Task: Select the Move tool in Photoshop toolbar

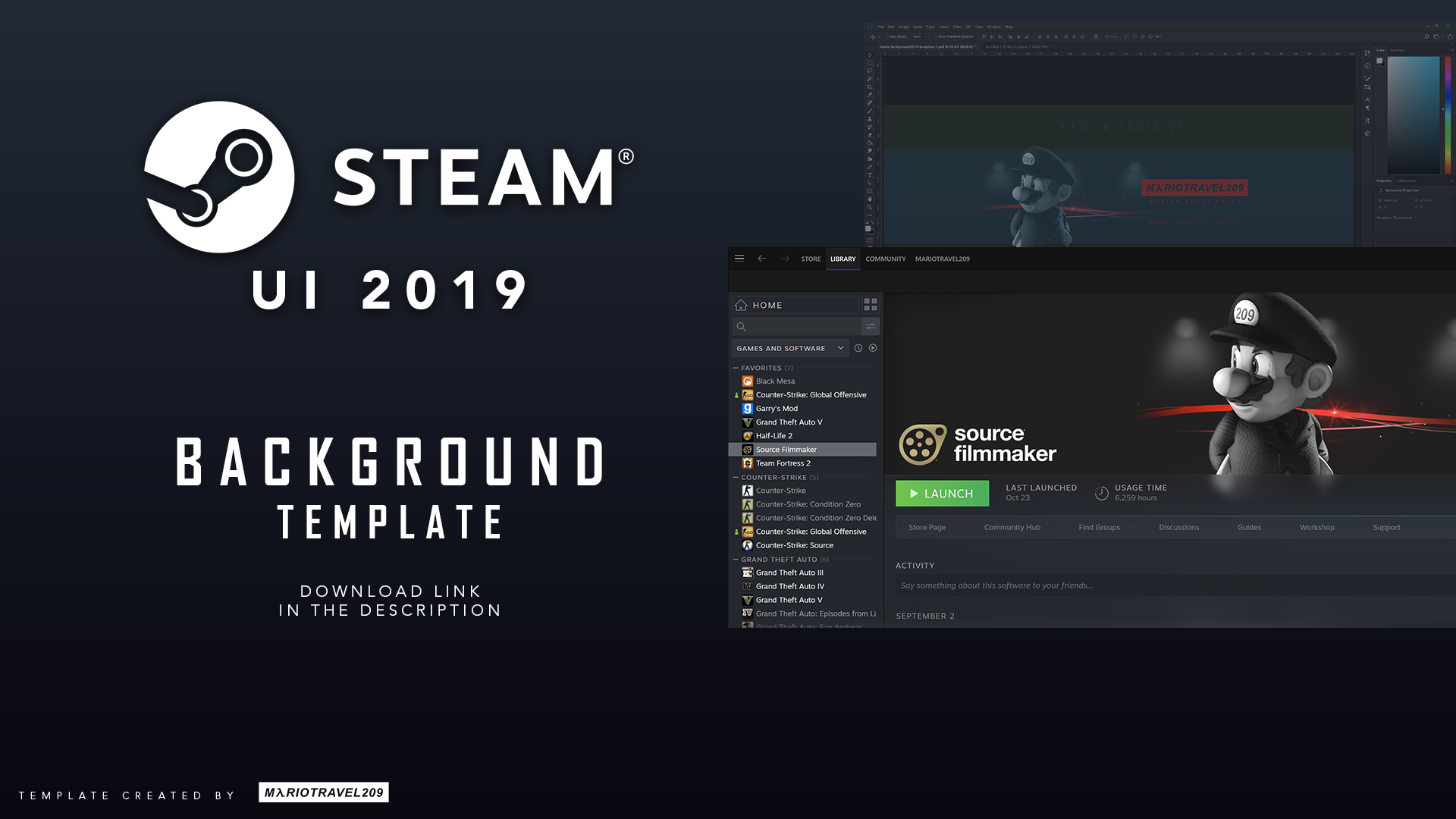Action: 870,55
